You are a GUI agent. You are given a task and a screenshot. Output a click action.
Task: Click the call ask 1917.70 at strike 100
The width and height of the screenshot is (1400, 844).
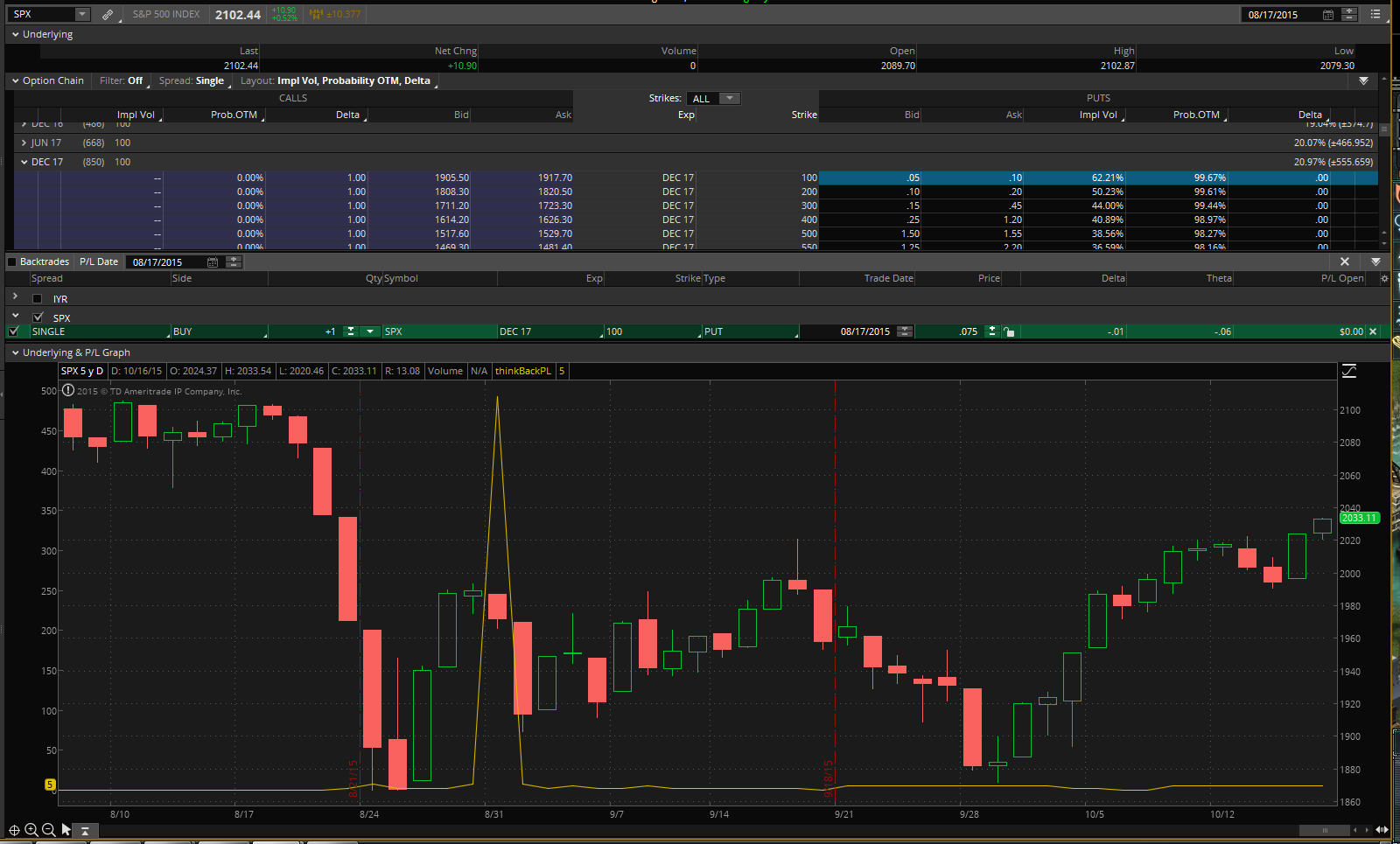[555, 178]
